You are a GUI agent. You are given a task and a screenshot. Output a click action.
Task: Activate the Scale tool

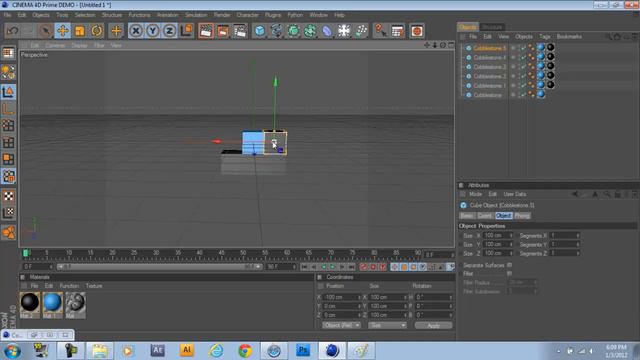(x=80, y=31)
